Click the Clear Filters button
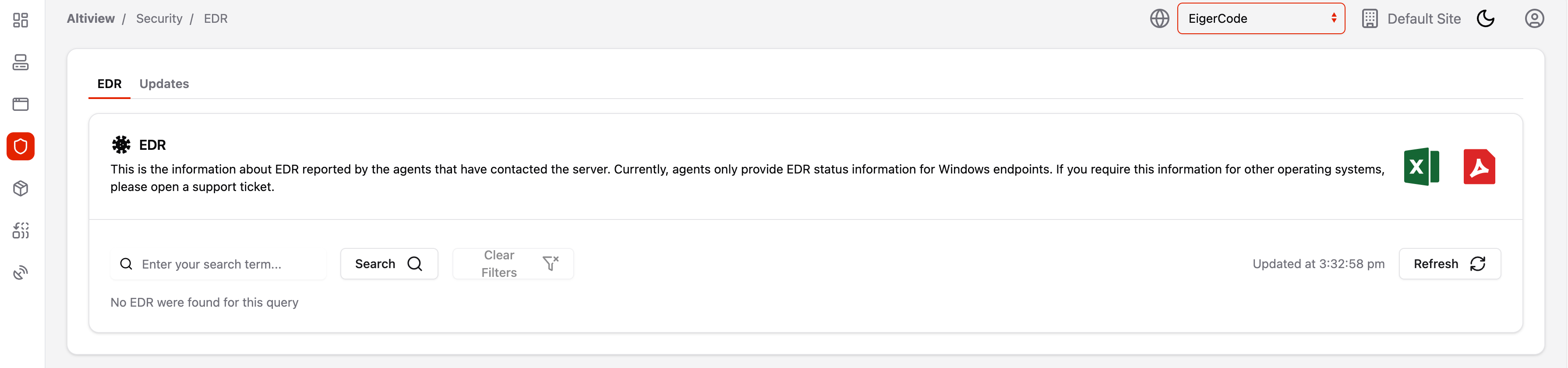The height and width of the screenshot is (368, 1568). (x=512, y=264)
